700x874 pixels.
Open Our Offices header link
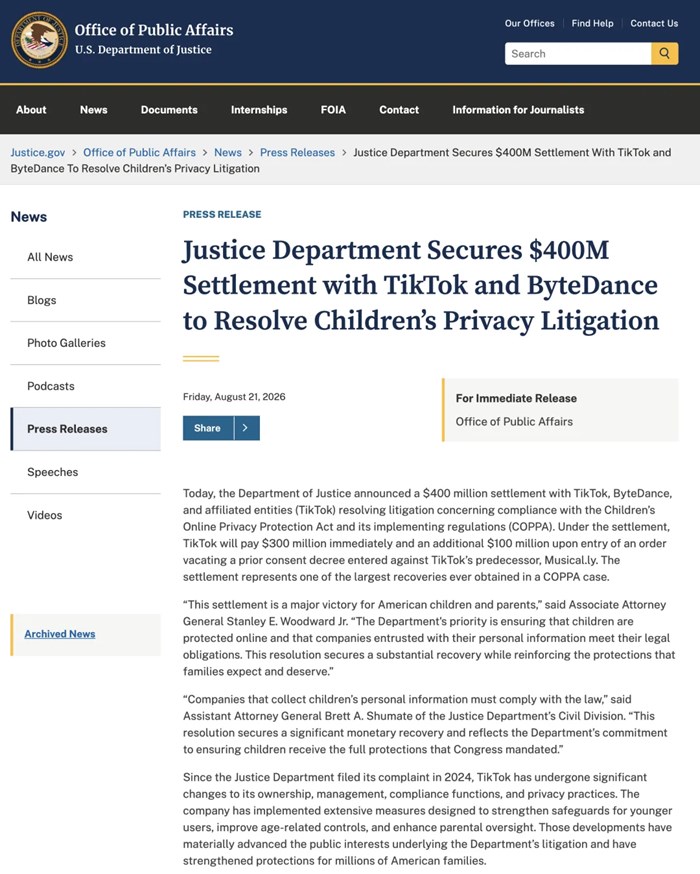529,23
